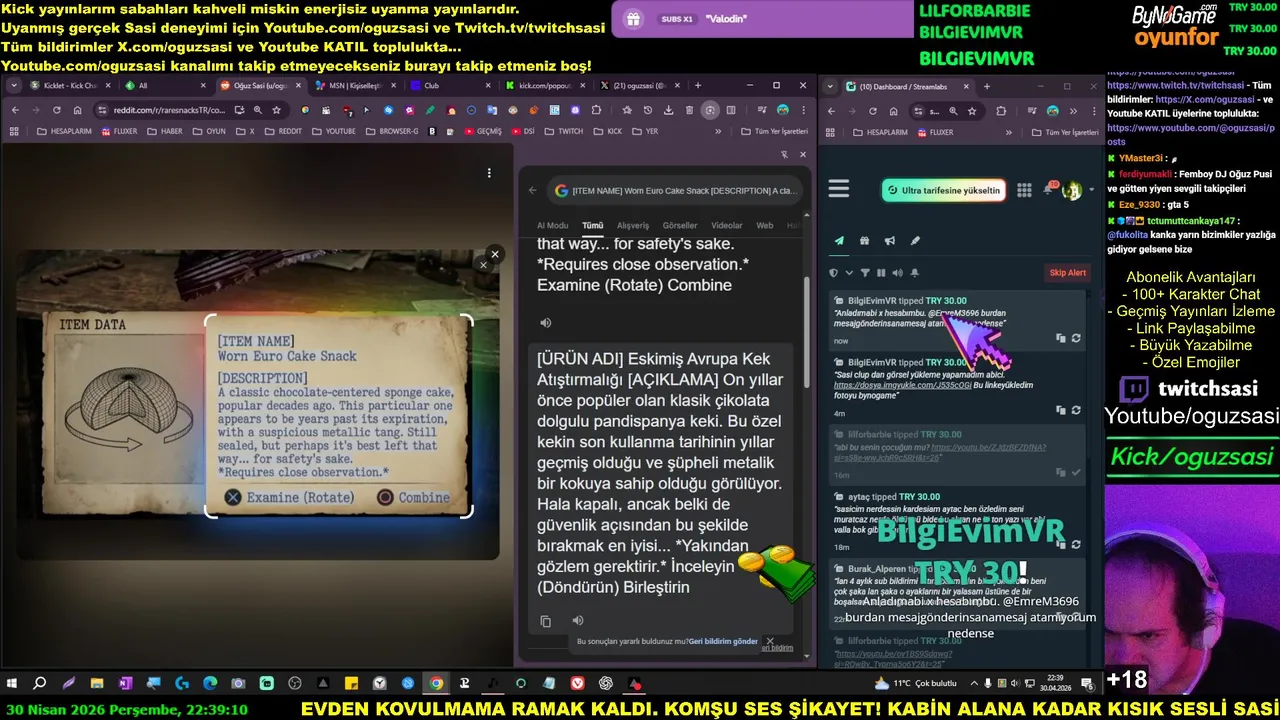Listen to the translation speaker icon
This screenshot has height=720, width=1280.
click(x=577, y=621)
